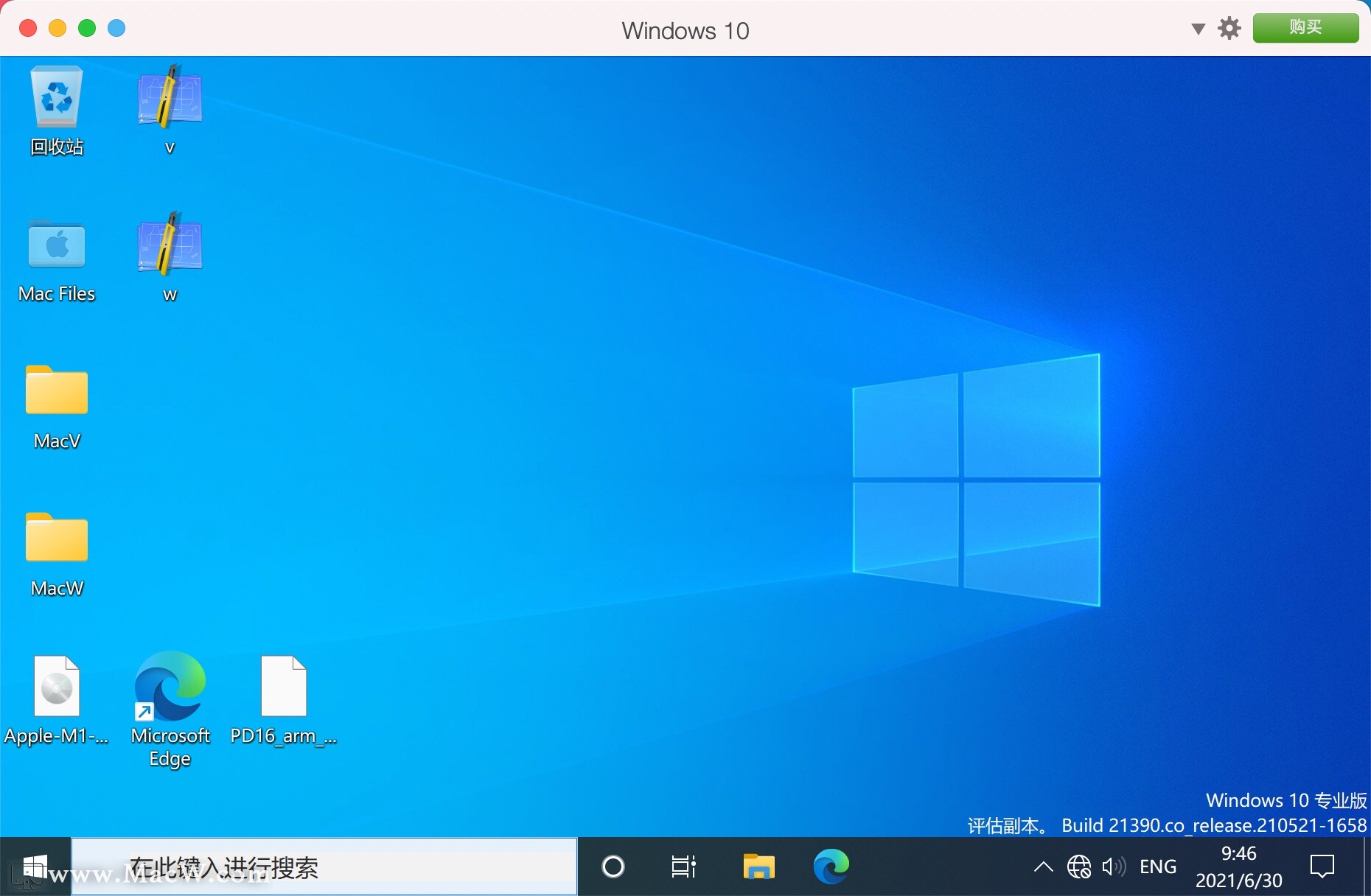Select the Mac Files folder icon
This screenshot has height=896, width=1371.
point(57,260)
